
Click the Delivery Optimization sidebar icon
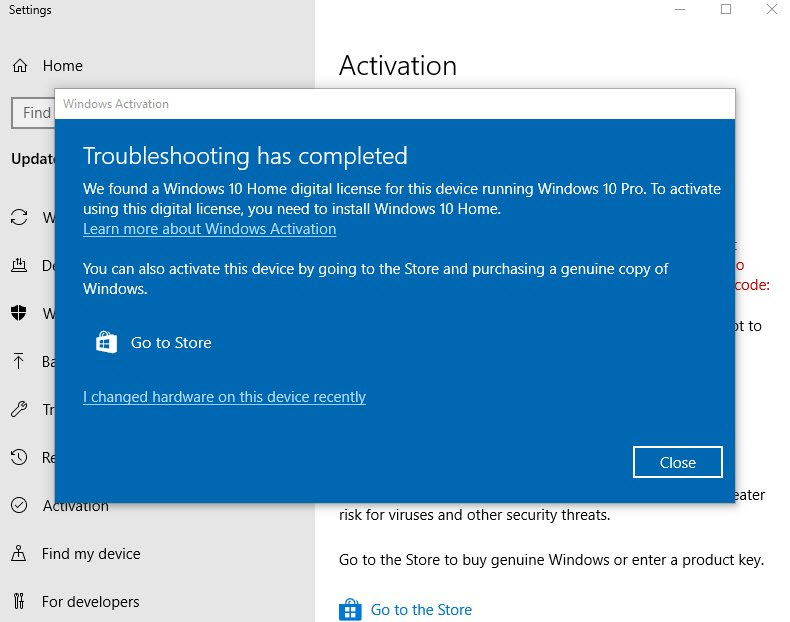pyautogui.click(x=20, y=266)
